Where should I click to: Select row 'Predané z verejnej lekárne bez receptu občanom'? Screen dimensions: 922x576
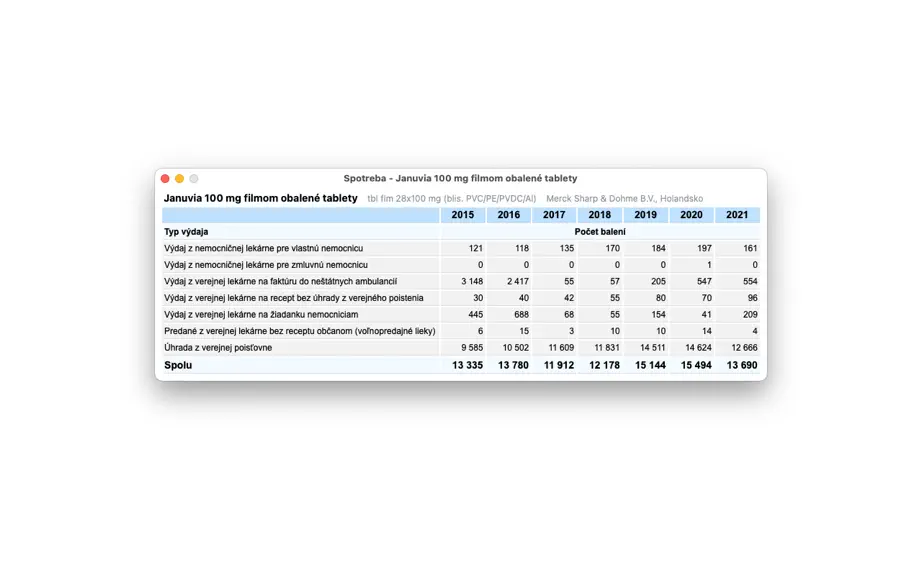461,331
